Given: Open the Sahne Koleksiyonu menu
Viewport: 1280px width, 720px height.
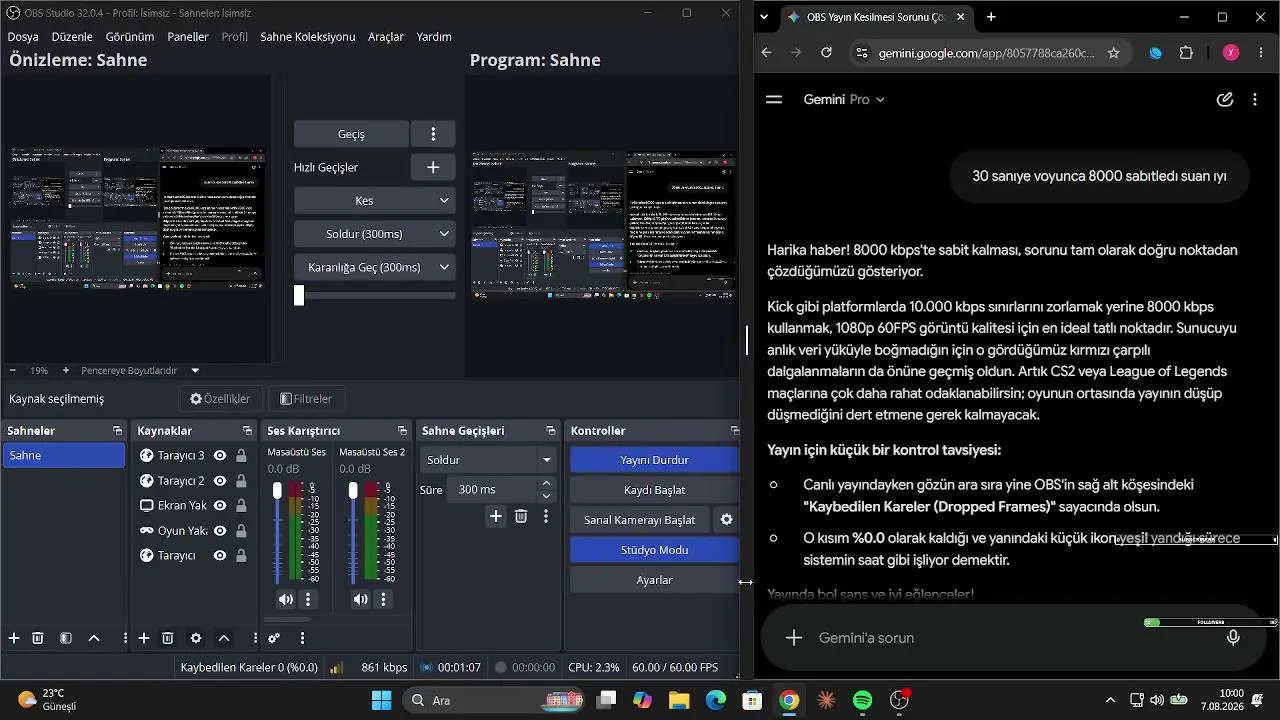Looking at the screenshot, I should [308, 37].
